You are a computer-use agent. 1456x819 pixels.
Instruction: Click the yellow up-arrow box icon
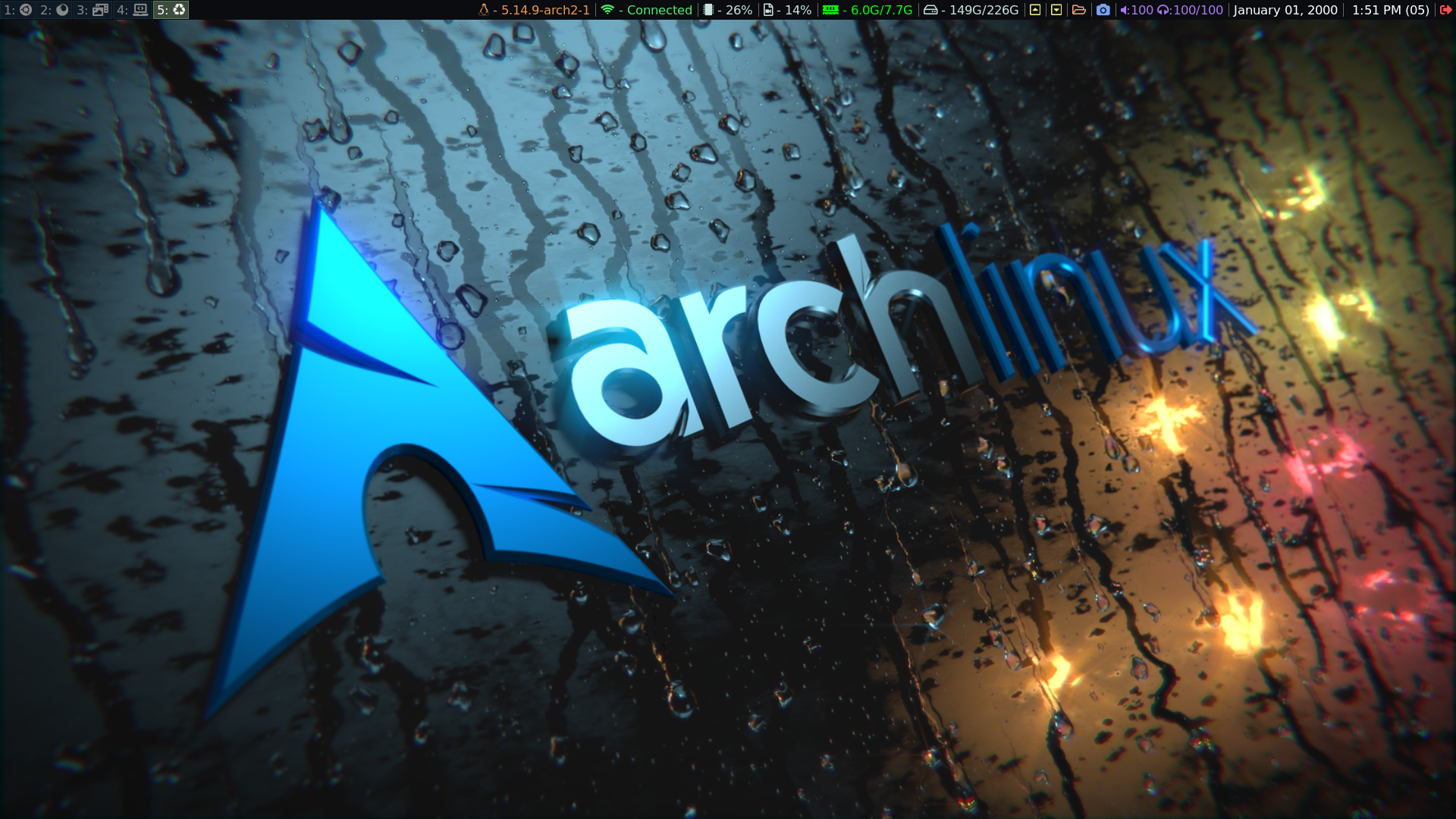[x=1035, y=10]
